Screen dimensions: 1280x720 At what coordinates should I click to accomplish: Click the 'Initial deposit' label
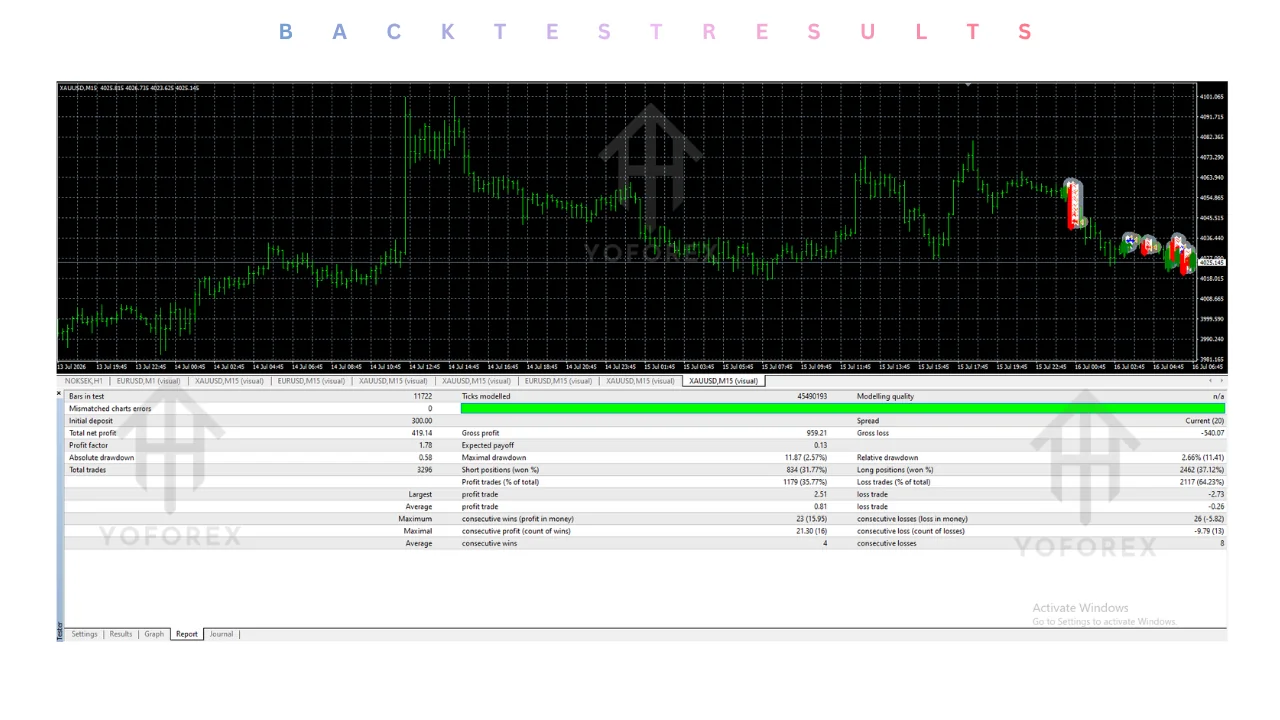point(91,421)
